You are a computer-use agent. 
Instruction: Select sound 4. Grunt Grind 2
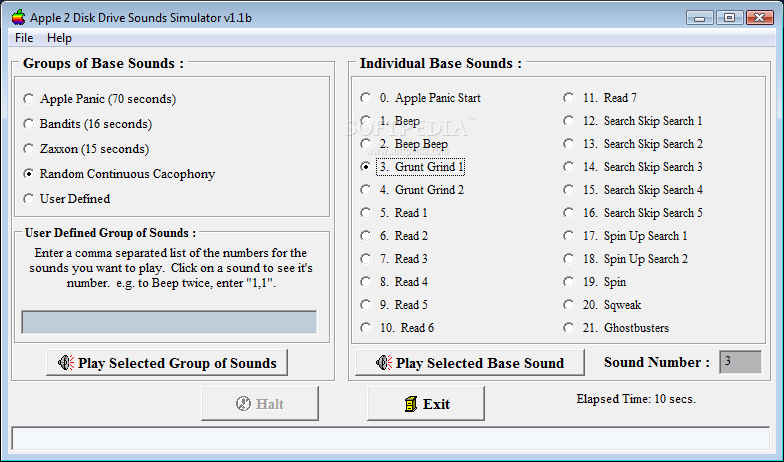[x=412, y=190]
